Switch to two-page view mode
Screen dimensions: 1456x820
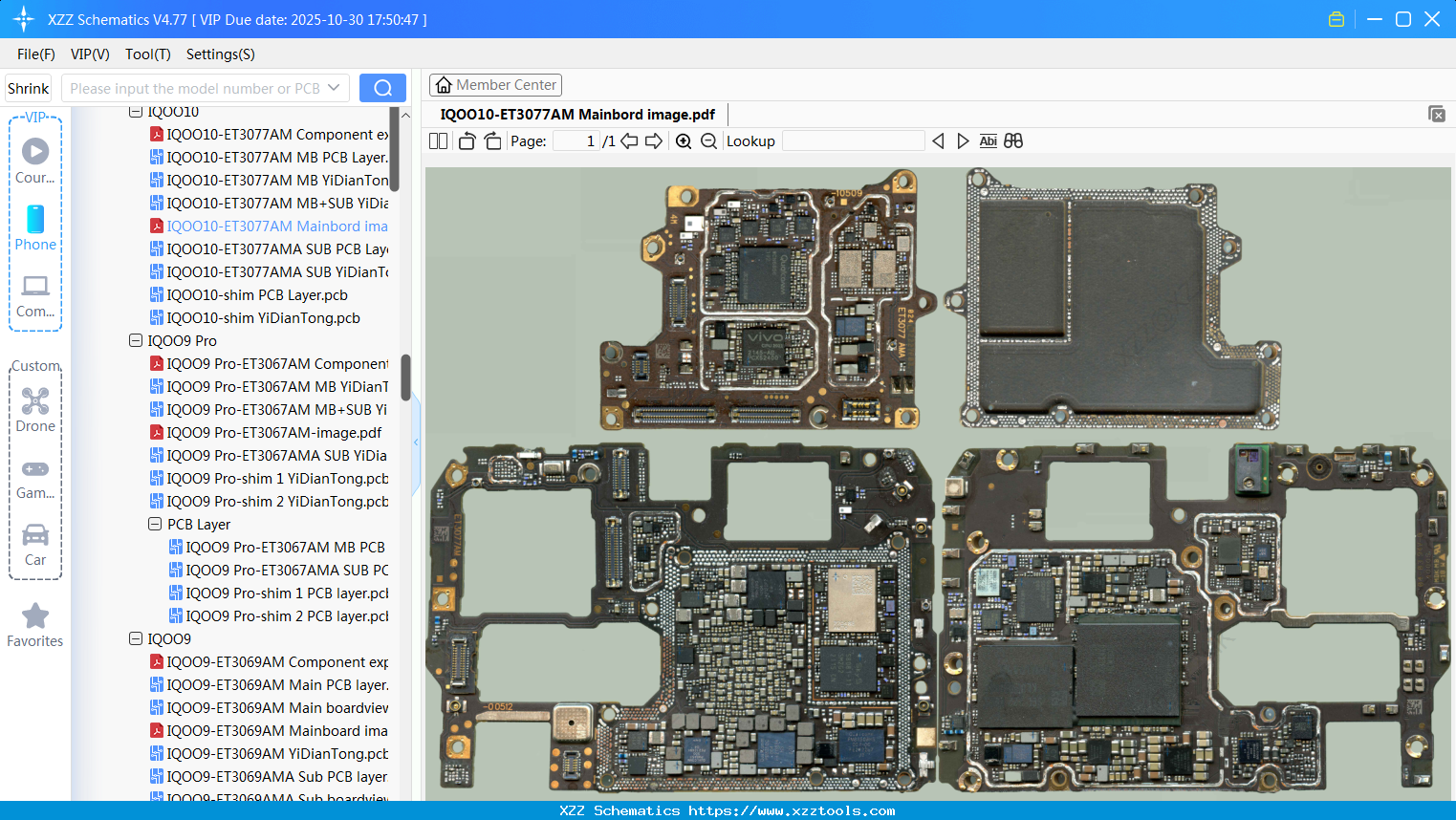[x=438, y=140]
